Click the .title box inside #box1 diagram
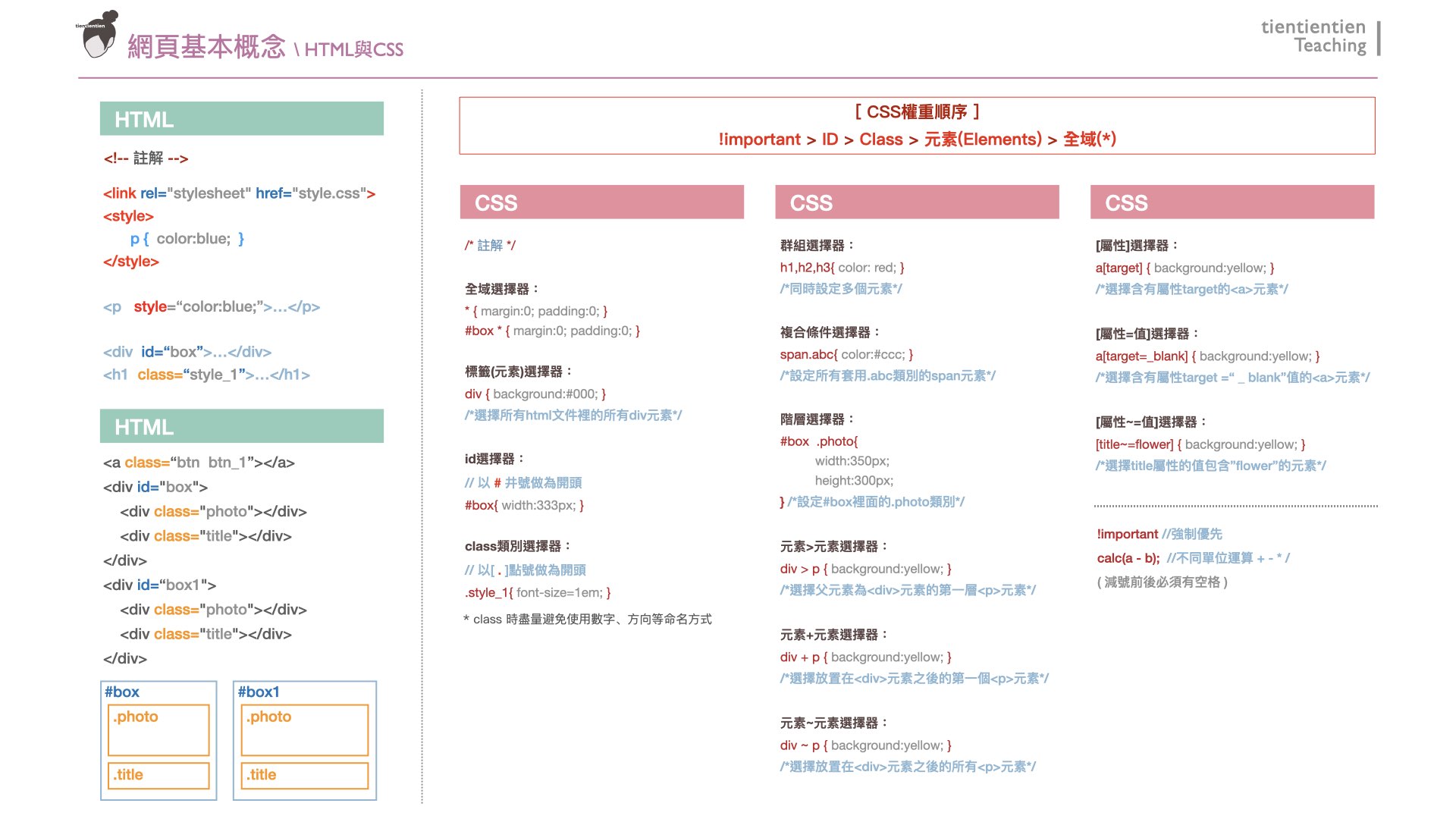Viewport: 1456px width, 819px height. [x=304, y=775]
